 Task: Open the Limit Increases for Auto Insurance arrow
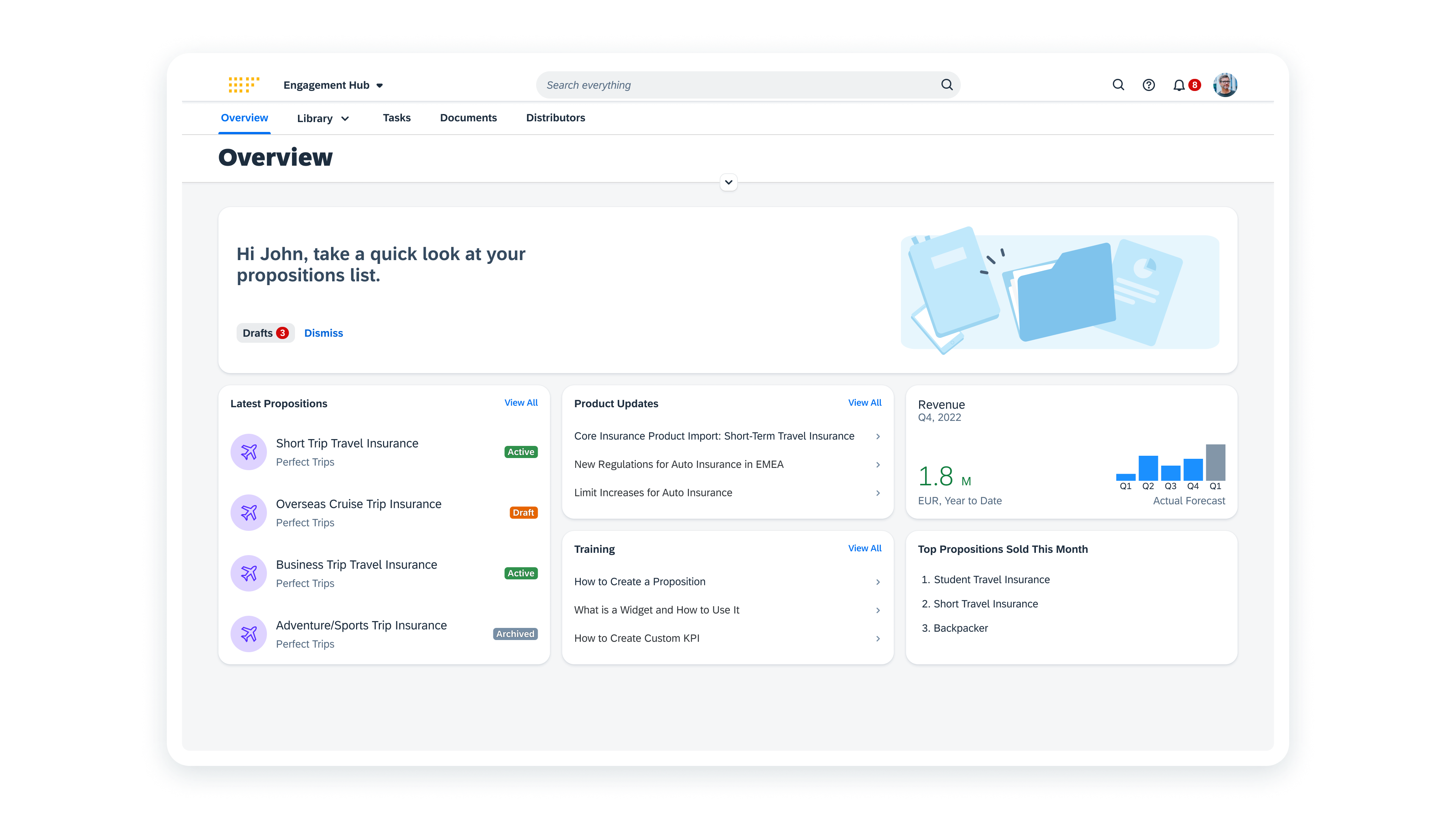(878, 493)
